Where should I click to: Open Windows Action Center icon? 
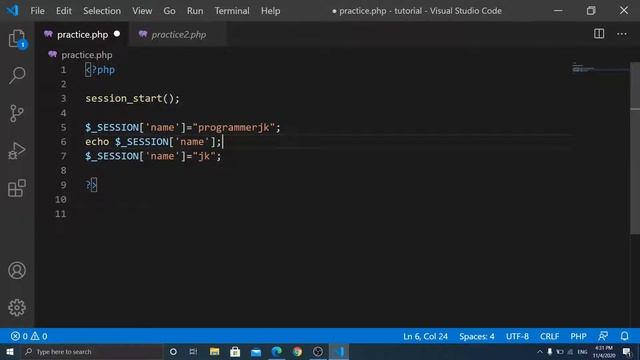627,352
